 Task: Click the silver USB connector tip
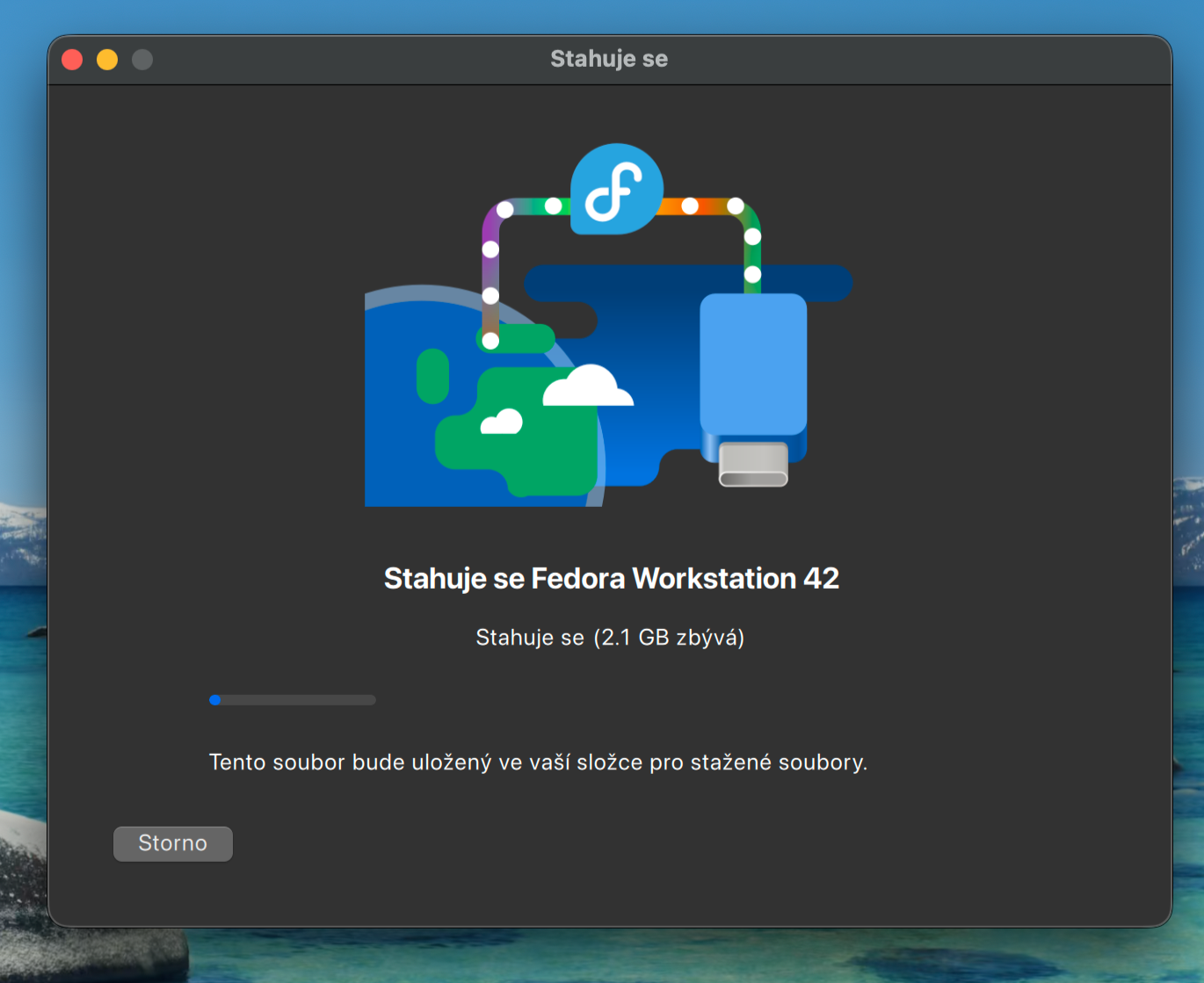click(753, 464)
